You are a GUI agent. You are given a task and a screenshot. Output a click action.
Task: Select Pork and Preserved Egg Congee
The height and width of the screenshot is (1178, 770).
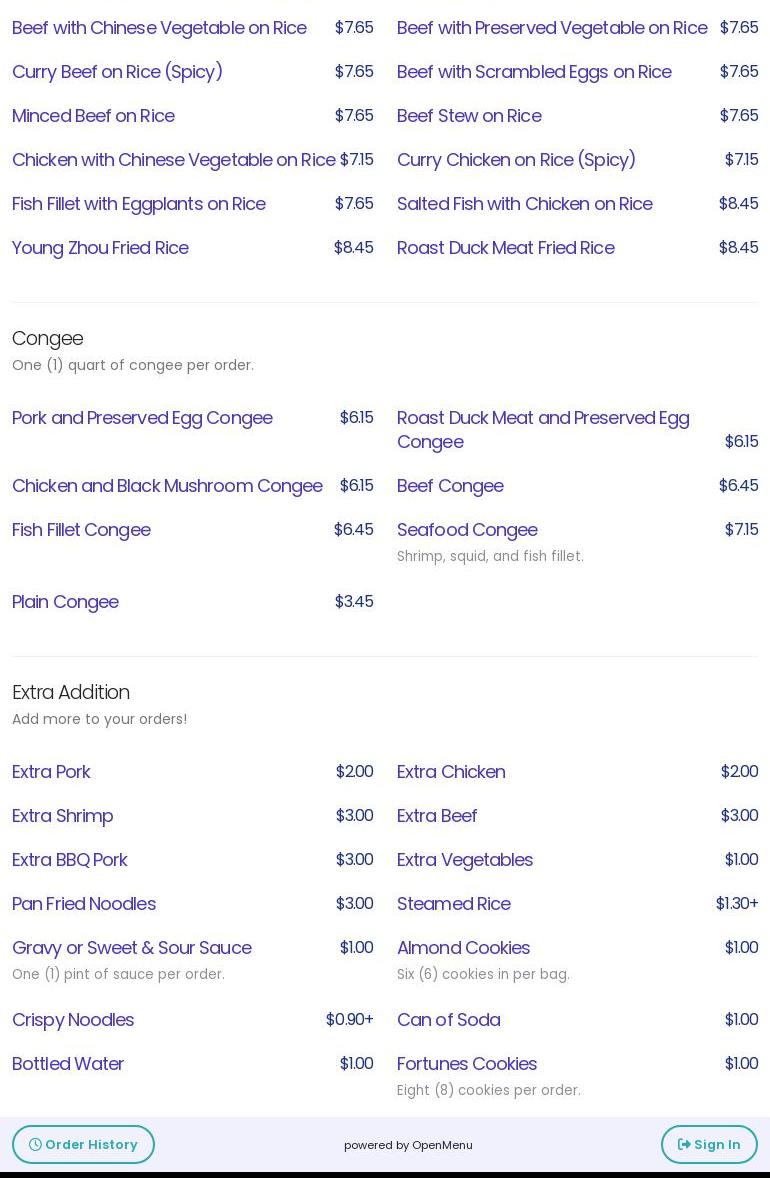142,417
